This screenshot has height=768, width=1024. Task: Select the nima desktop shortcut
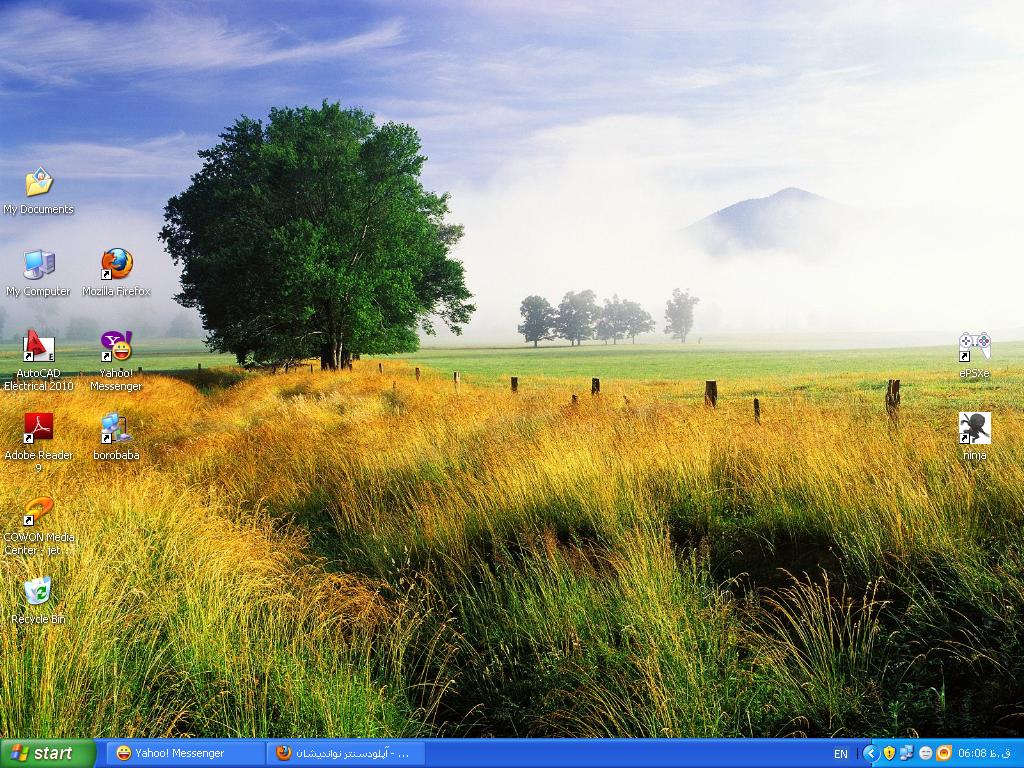974,428
